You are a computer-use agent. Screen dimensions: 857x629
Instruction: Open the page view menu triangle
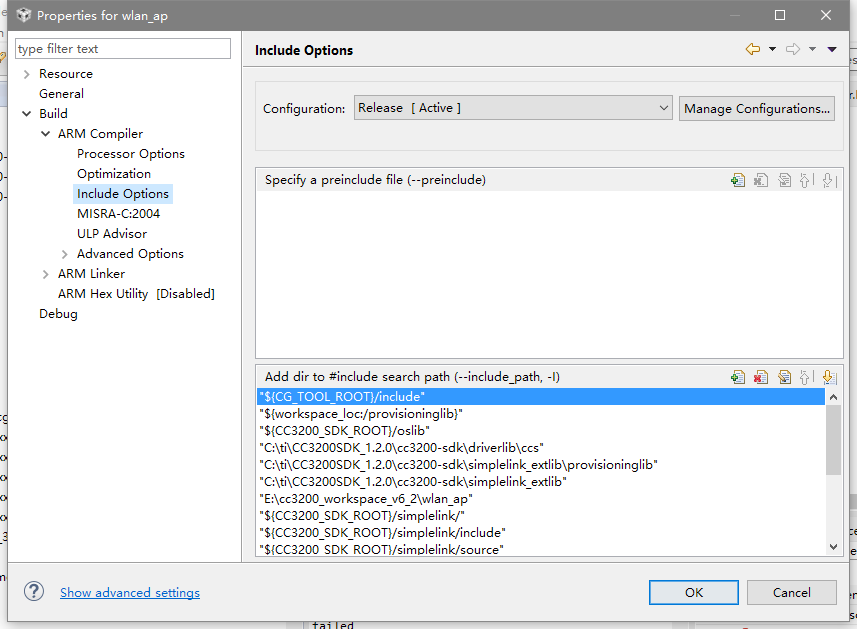(x=832, y=49)
